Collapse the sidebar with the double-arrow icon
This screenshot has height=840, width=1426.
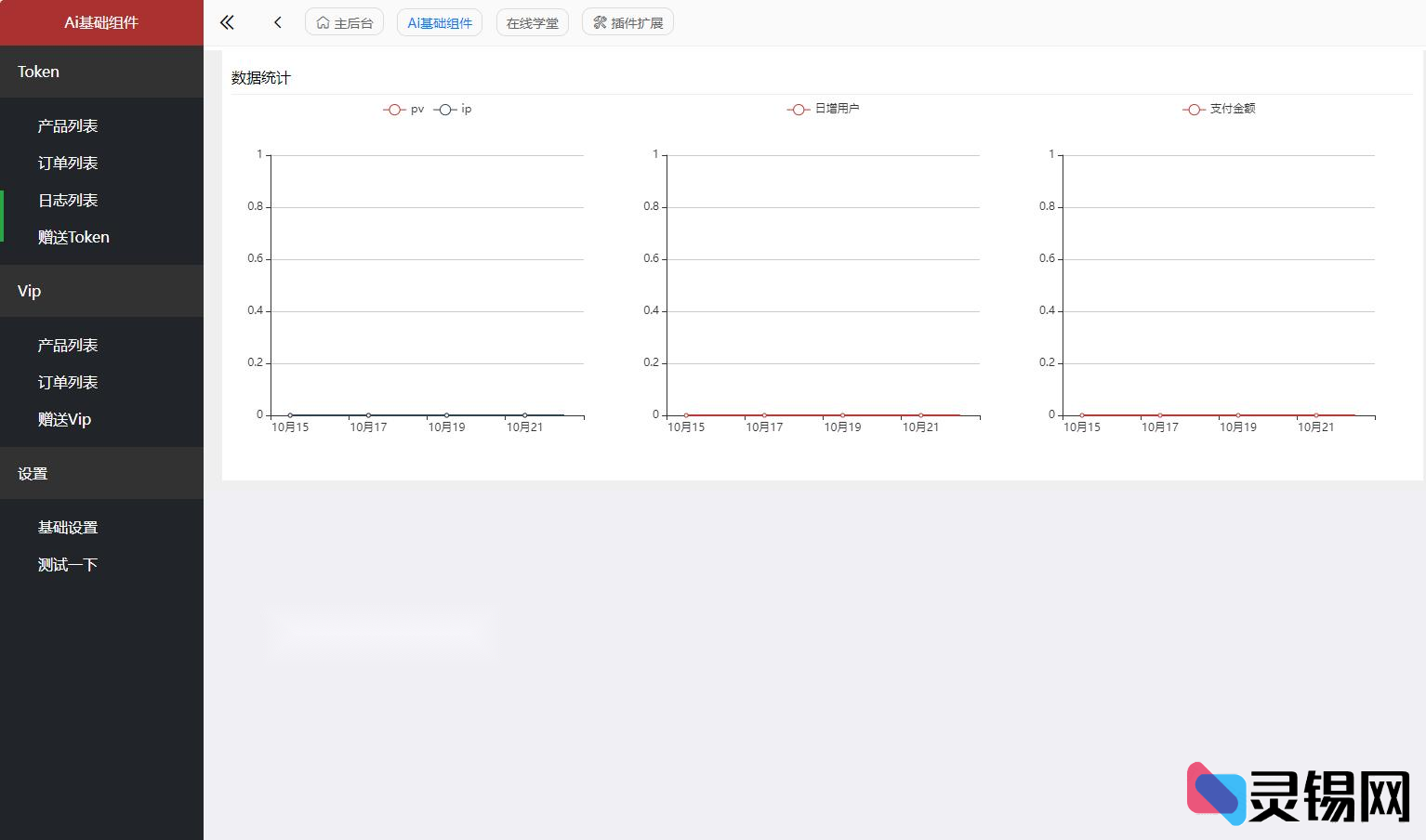[226, 21]
